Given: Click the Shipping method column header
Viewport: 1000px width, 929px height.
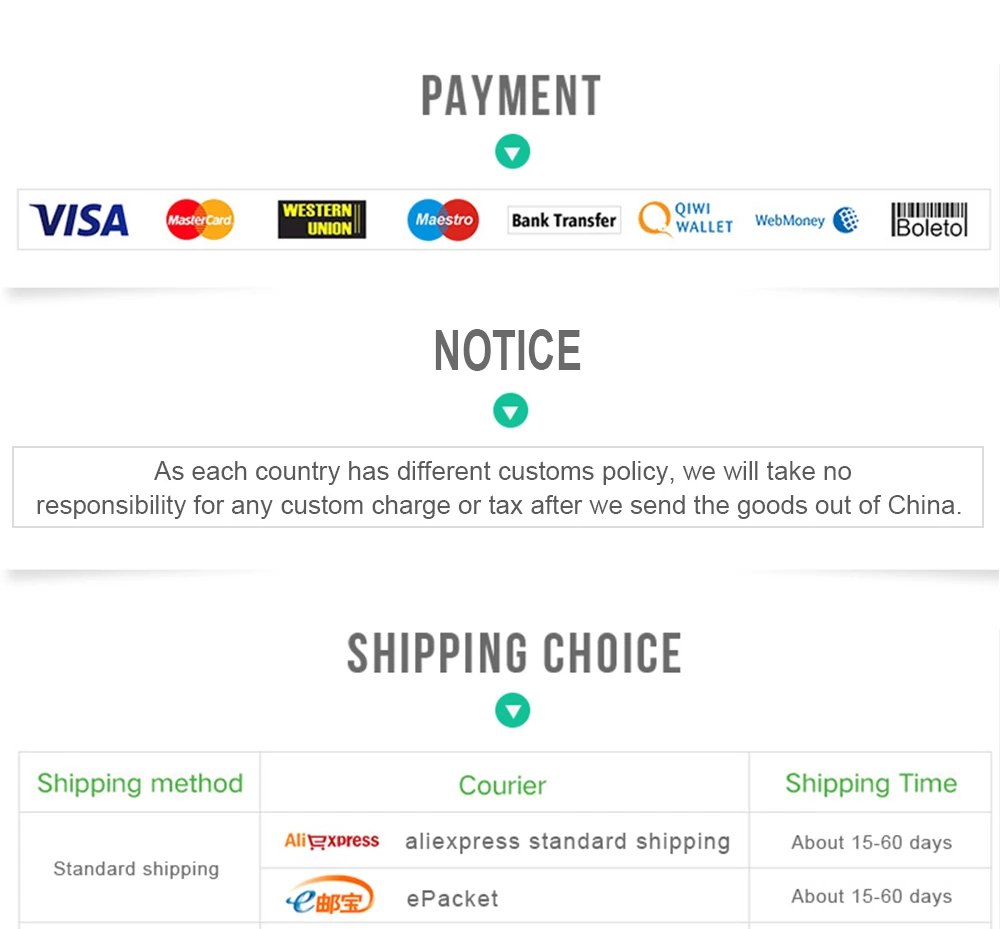Looking at the screenshot, I should (x=140, y=784).
